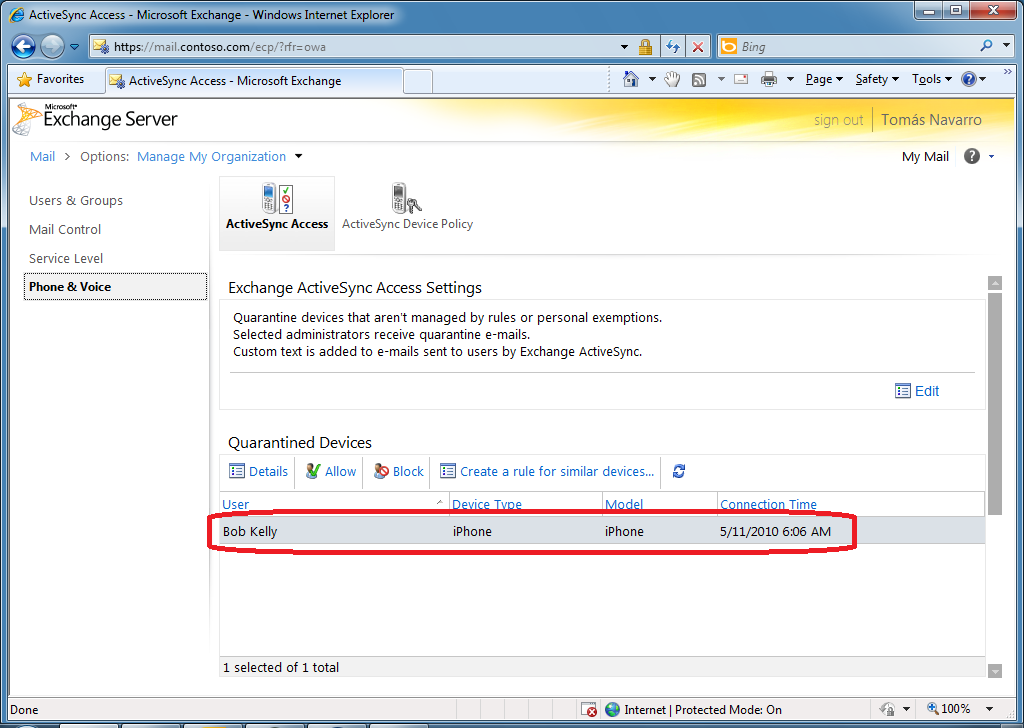The width and height of the screenshot is (1024, 728).
Task: Expand the Manage My Organization dropdown
Action: (x=299, y=156)
